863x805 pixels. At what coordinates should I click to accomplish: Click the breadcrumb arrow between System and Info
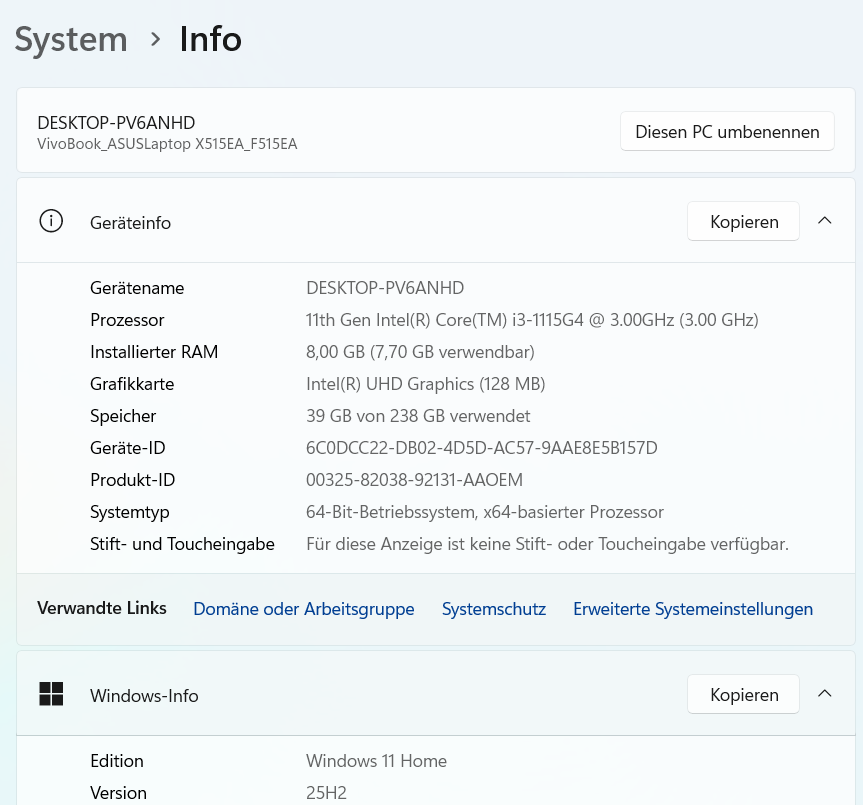(x=156, y=40)
